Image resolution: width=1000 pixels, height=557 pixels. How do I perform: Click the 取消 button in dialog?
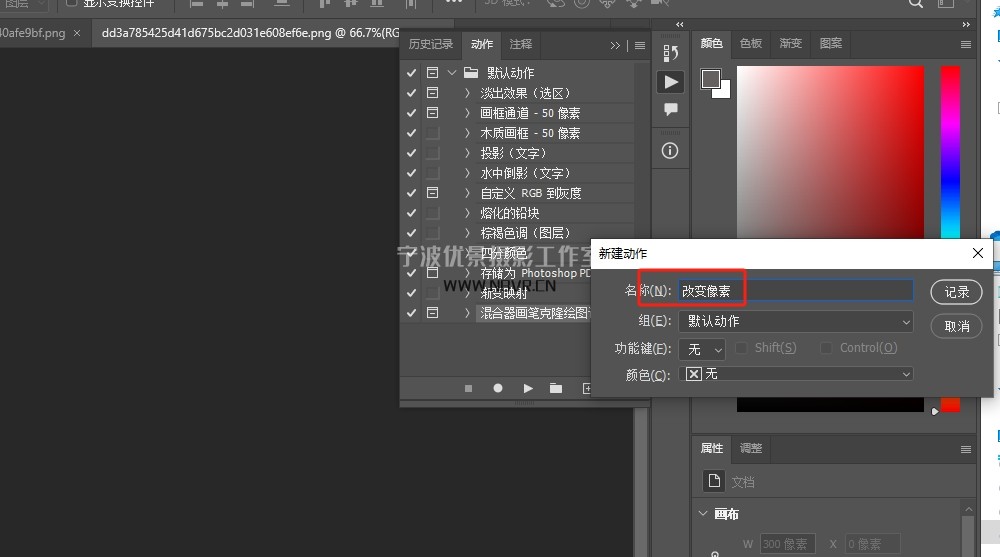click(x=956, y=326)
